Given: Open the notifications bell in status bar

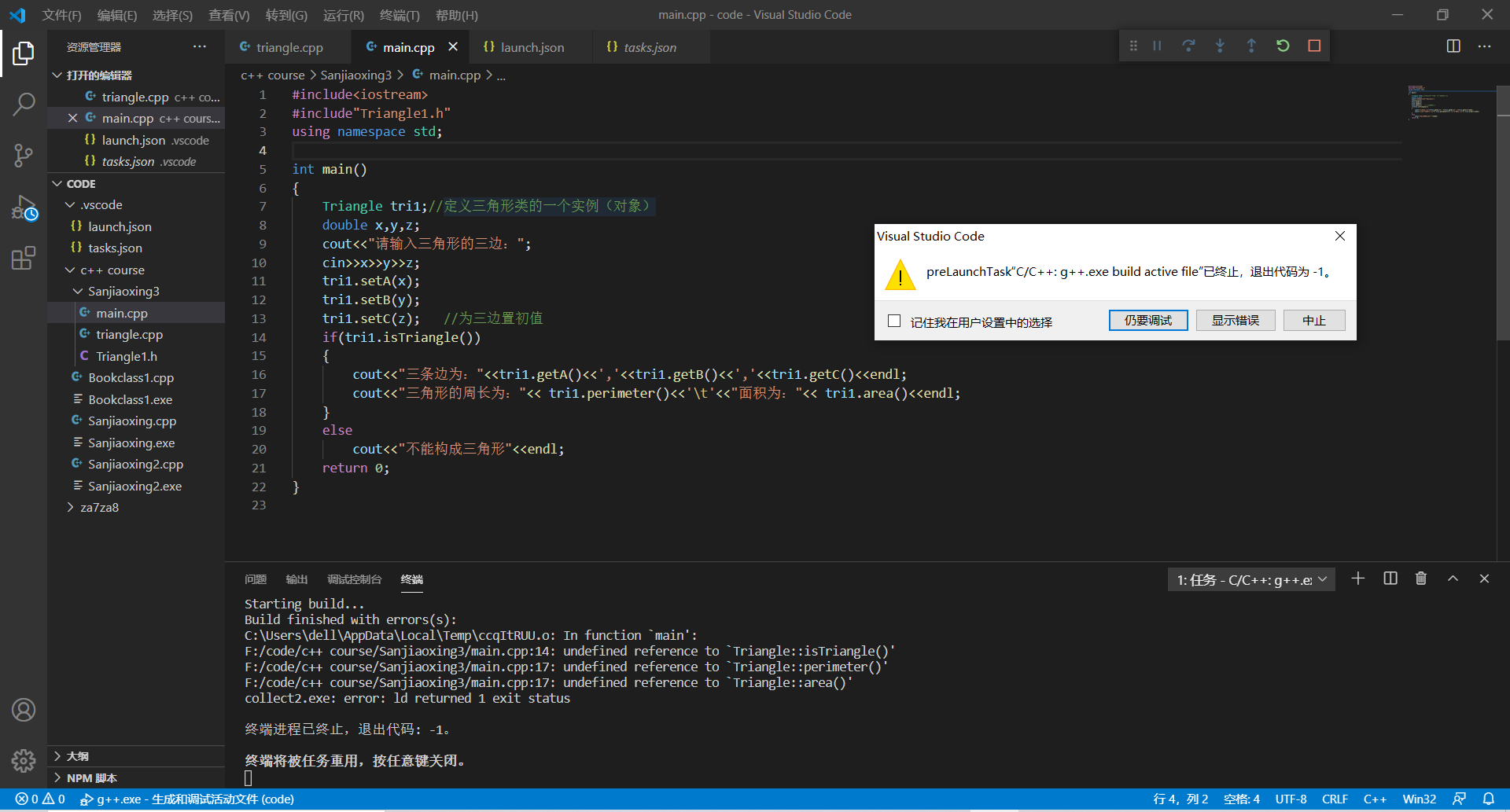Looking at the screenshot, I should point(1488,799).
